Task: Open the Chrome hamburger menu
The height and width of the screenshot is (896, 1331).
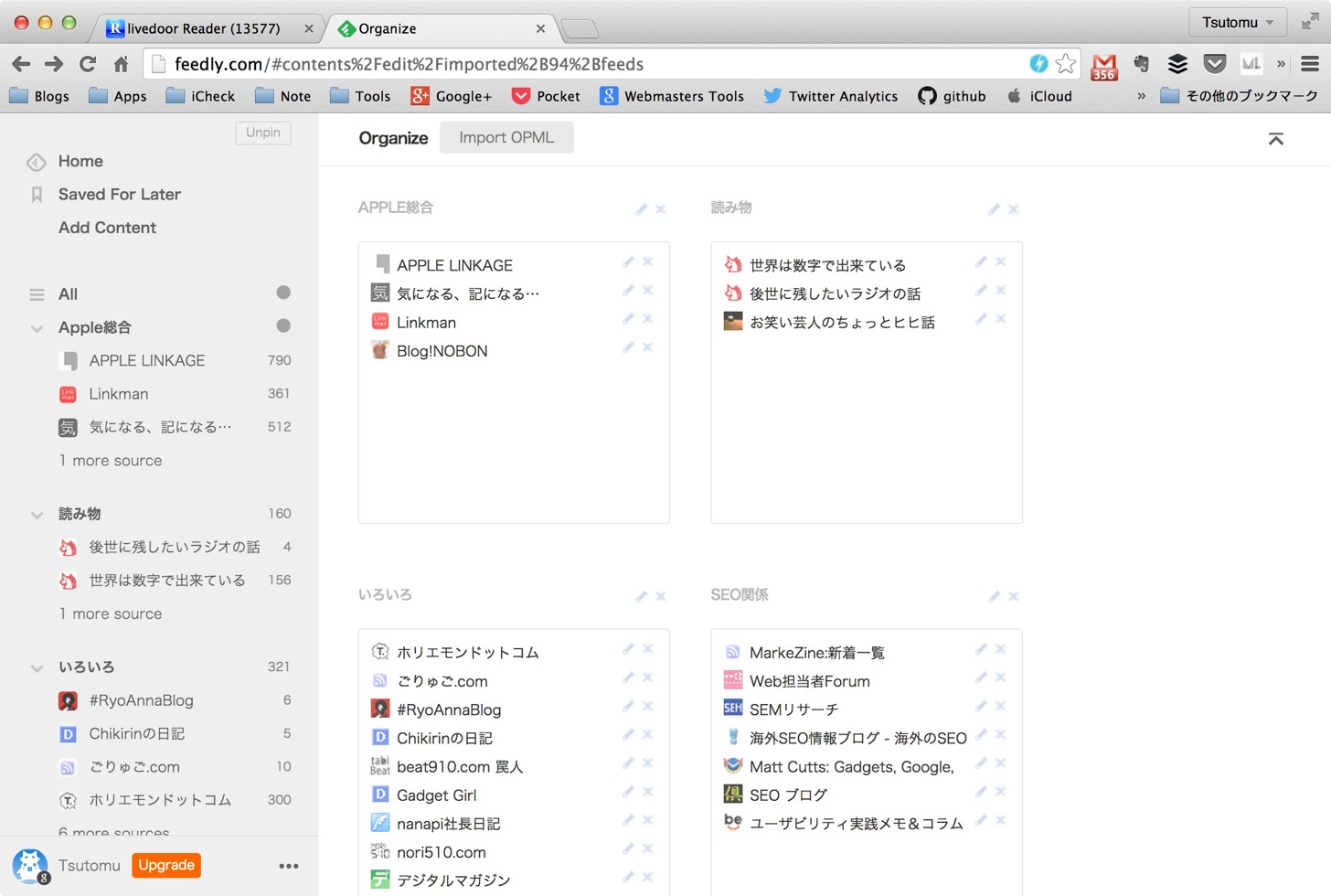Action: (1310, 63)
